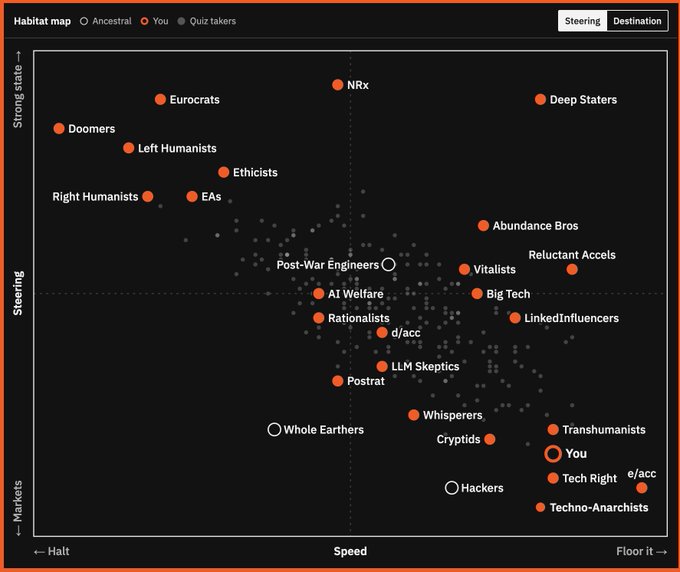This screenshot has width=680, height=572.
Task: Select the Whisperers orange dot
Action: (413, 415)
